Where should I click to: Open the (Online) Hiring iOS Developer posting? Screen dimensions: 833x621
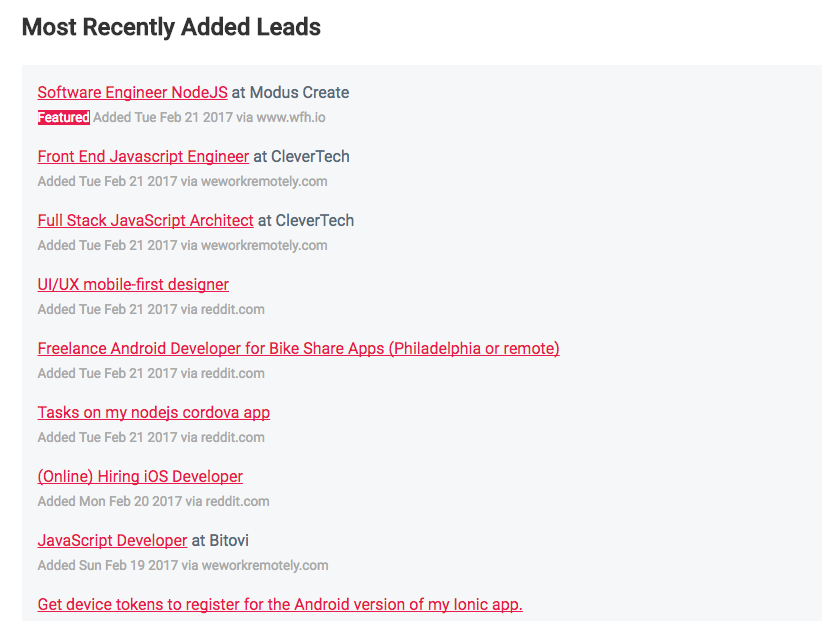click(139, 476)
